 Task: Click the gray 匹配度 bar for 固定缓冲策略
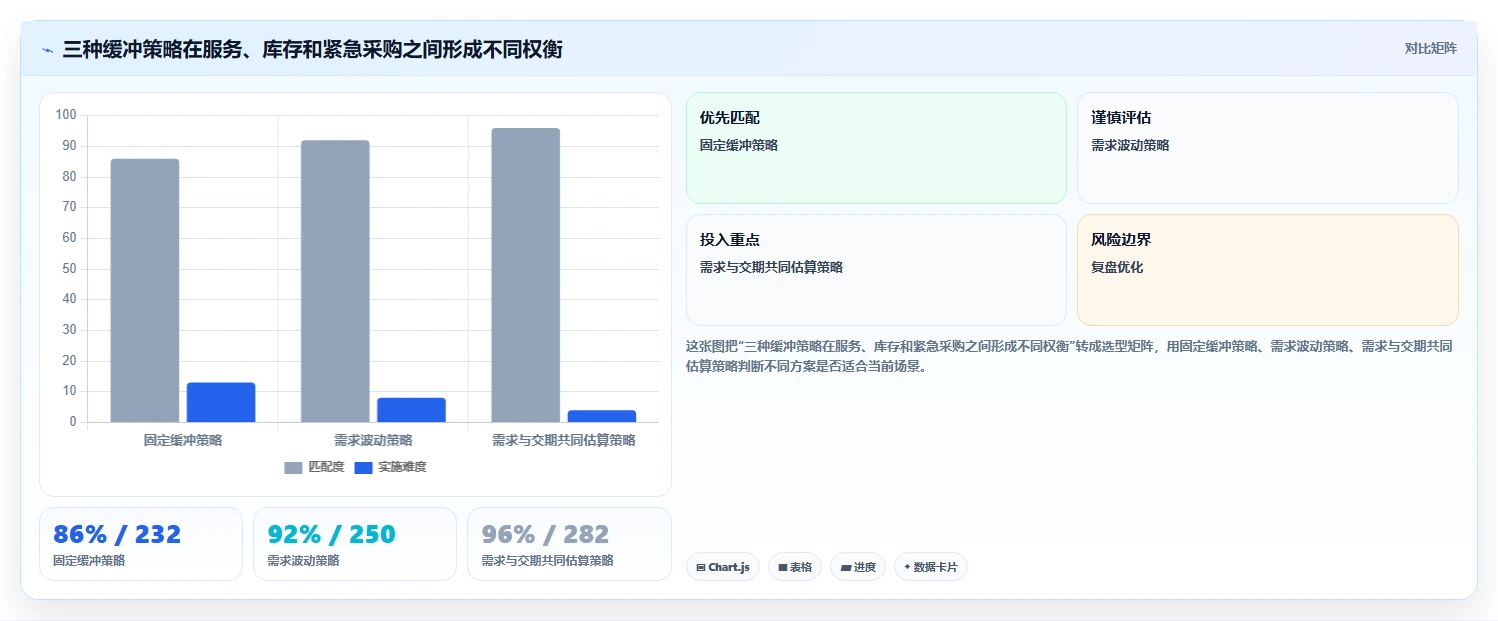point(145,290)
